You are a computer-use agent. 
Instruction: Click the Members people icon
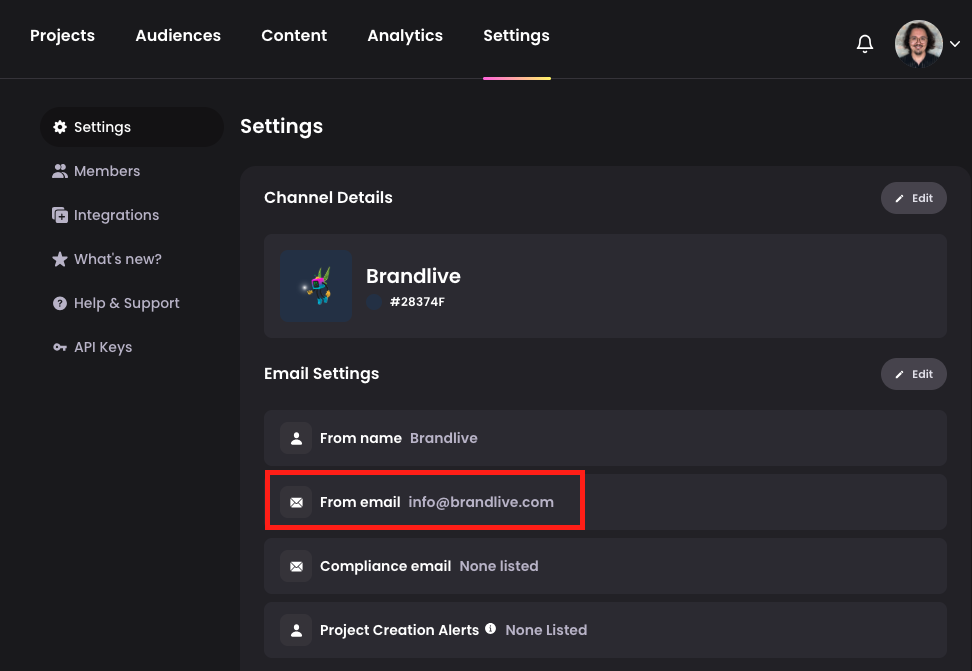[x=60, y=171]
